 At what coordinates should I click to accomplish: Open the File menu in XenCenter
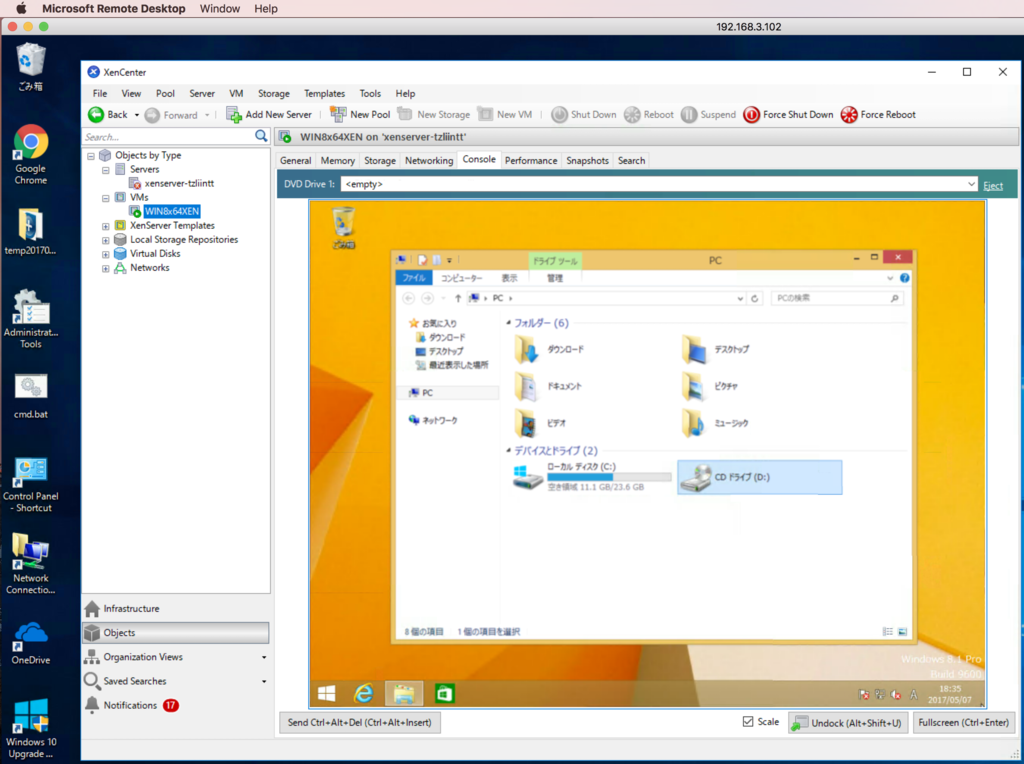(100, 93)
